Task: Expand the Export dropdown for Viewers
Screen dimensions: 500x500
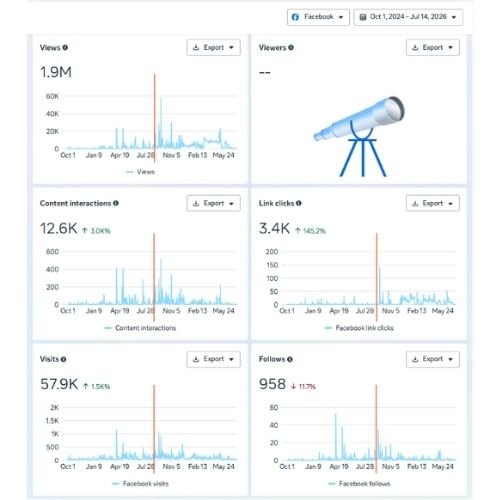Action: [433, 48]
